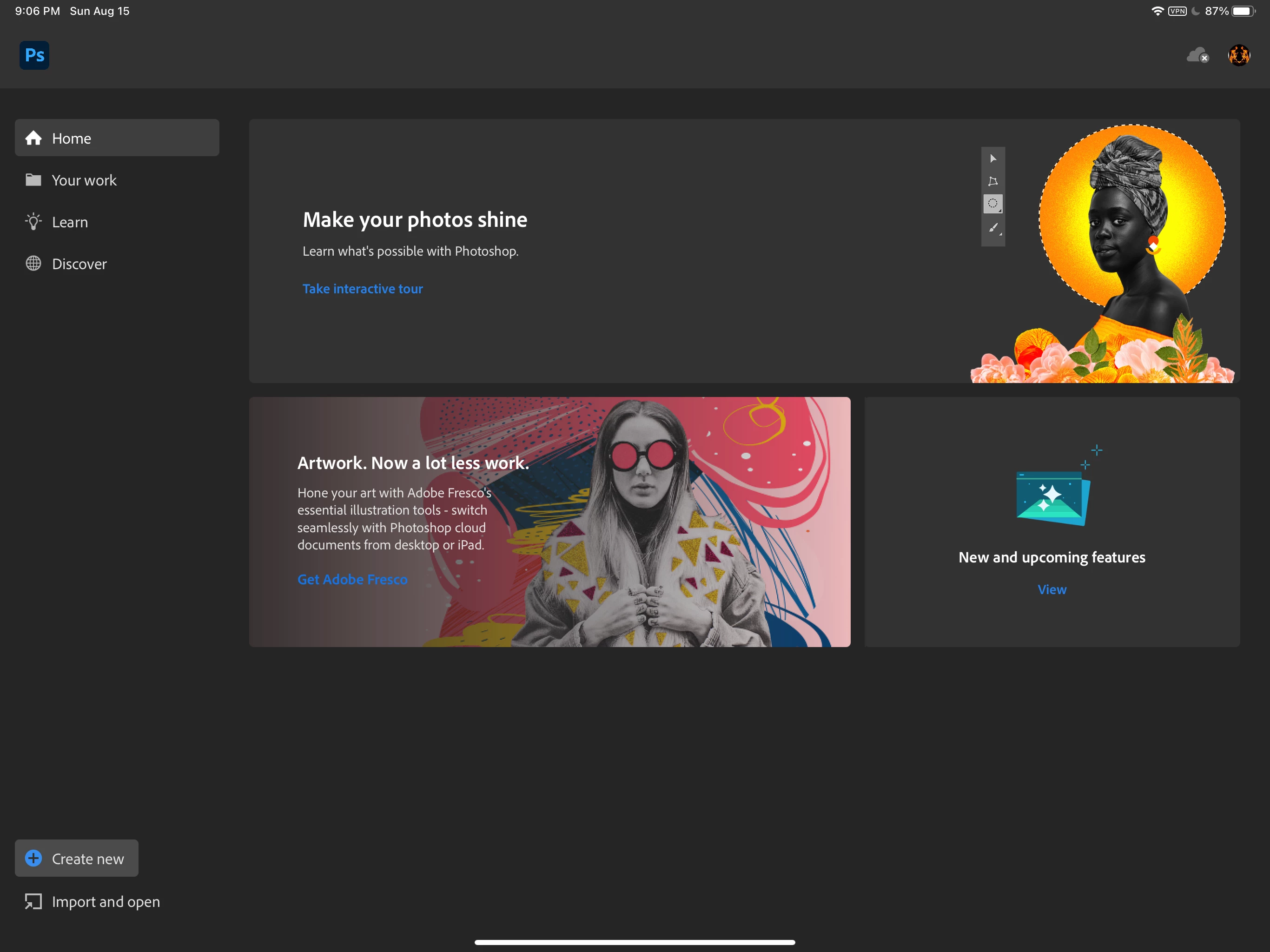Click the blue plus Create new icon
The width and height of the screenshot is (1270, 952).
click(33, 858)
